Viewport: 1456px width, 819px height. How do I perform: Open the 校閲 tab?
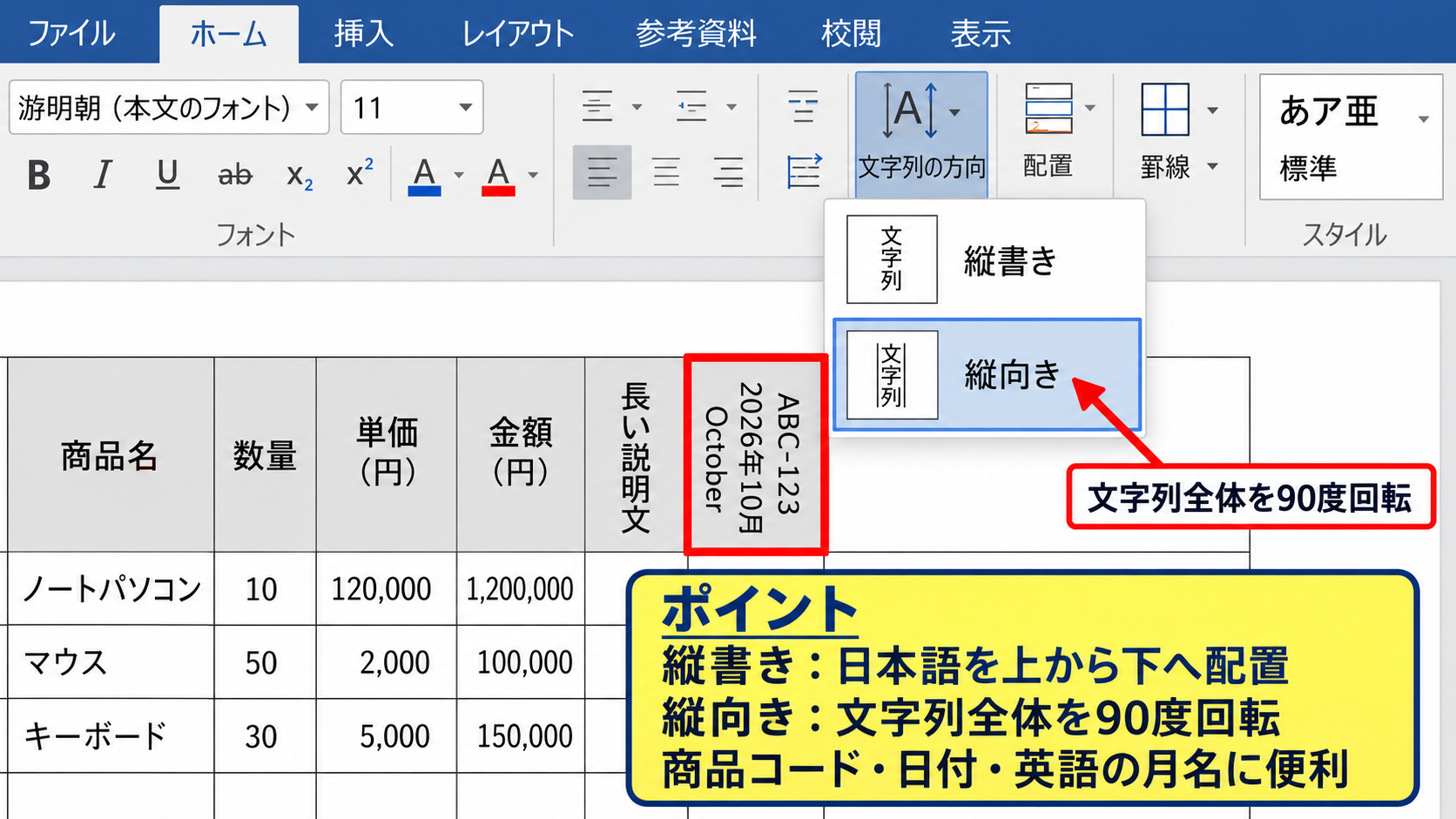851,33
